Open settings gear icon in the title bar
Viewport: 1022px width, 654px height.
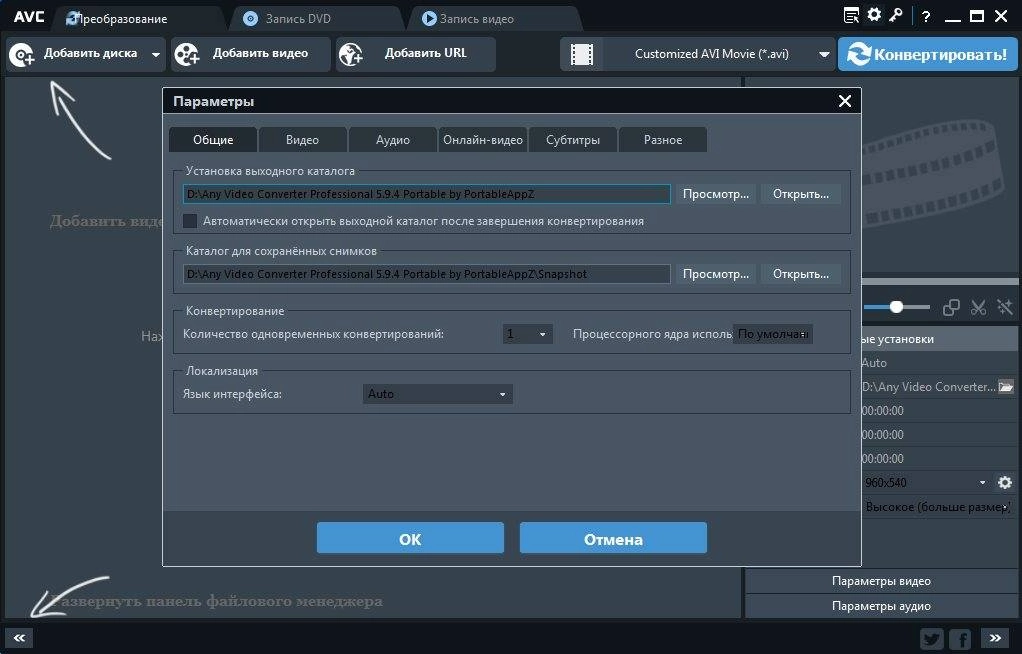tap(874, 14)
